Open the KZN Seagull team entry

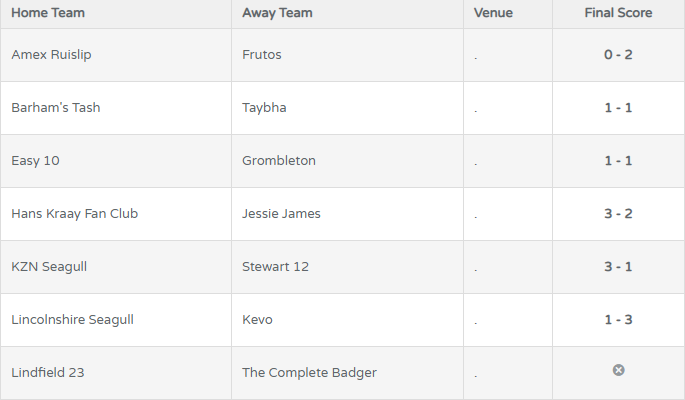(49, 267)
